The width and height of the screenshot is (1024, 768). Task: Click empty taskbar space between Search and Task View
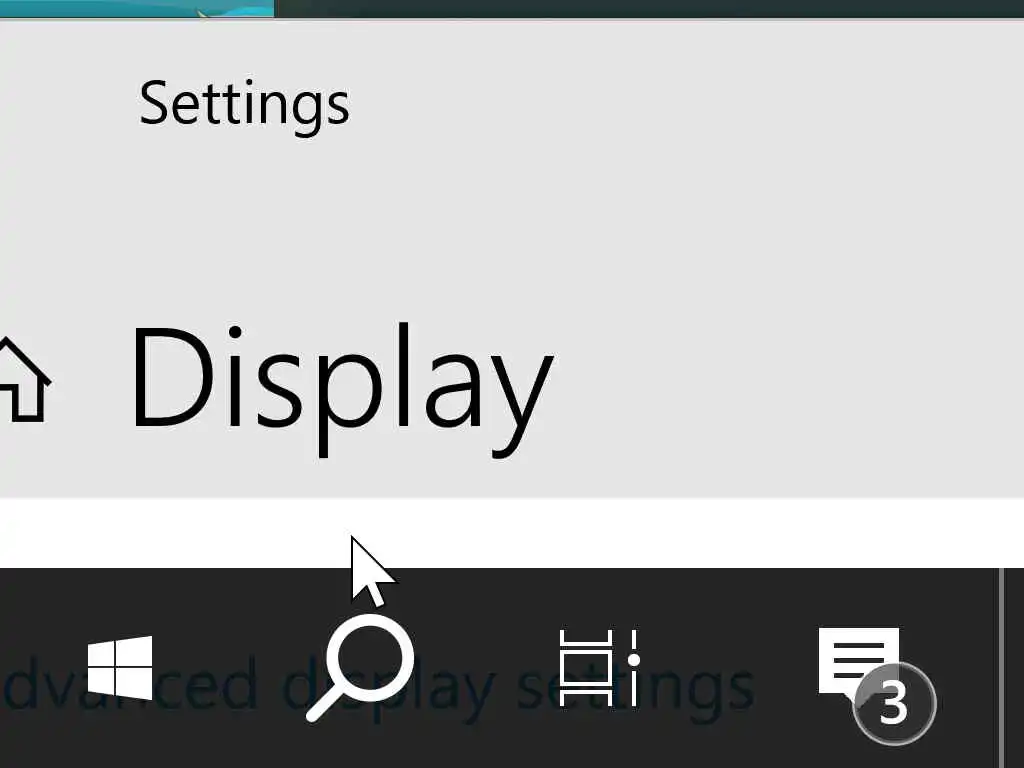[x=487, y=668]
